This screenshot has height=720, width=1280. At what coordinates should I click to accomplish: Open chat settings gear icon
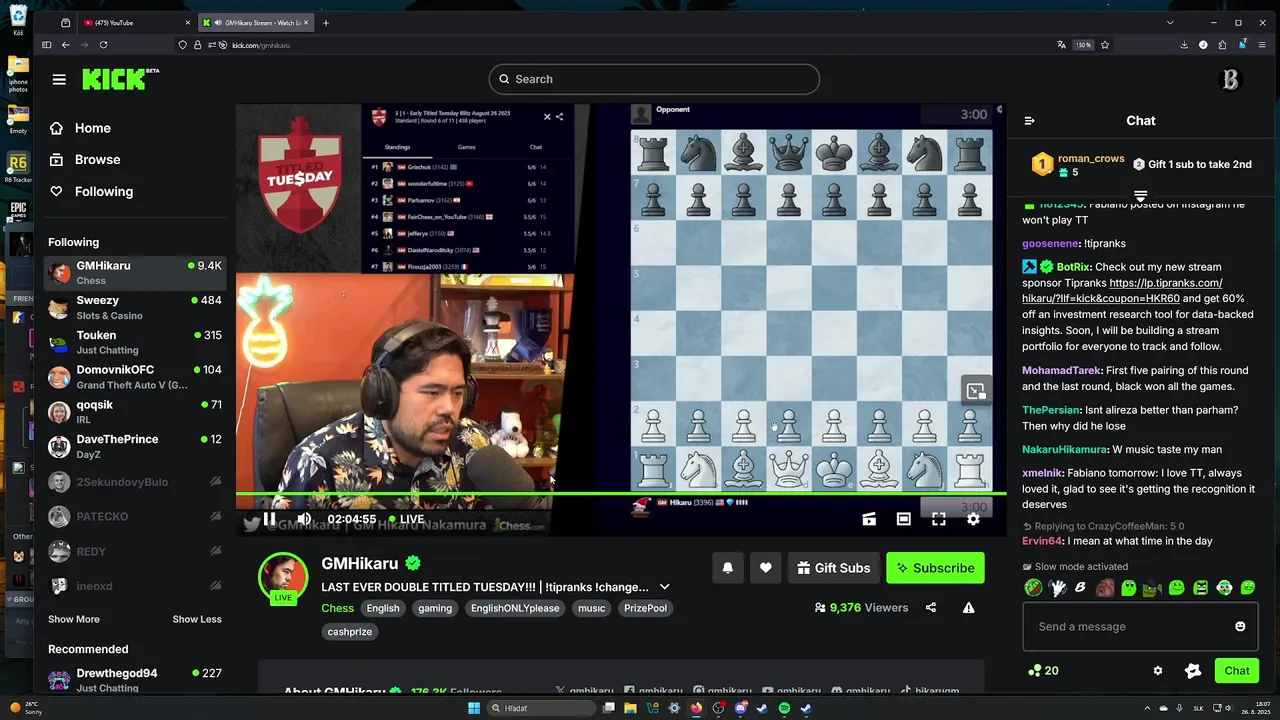(x=1158, y=671)
